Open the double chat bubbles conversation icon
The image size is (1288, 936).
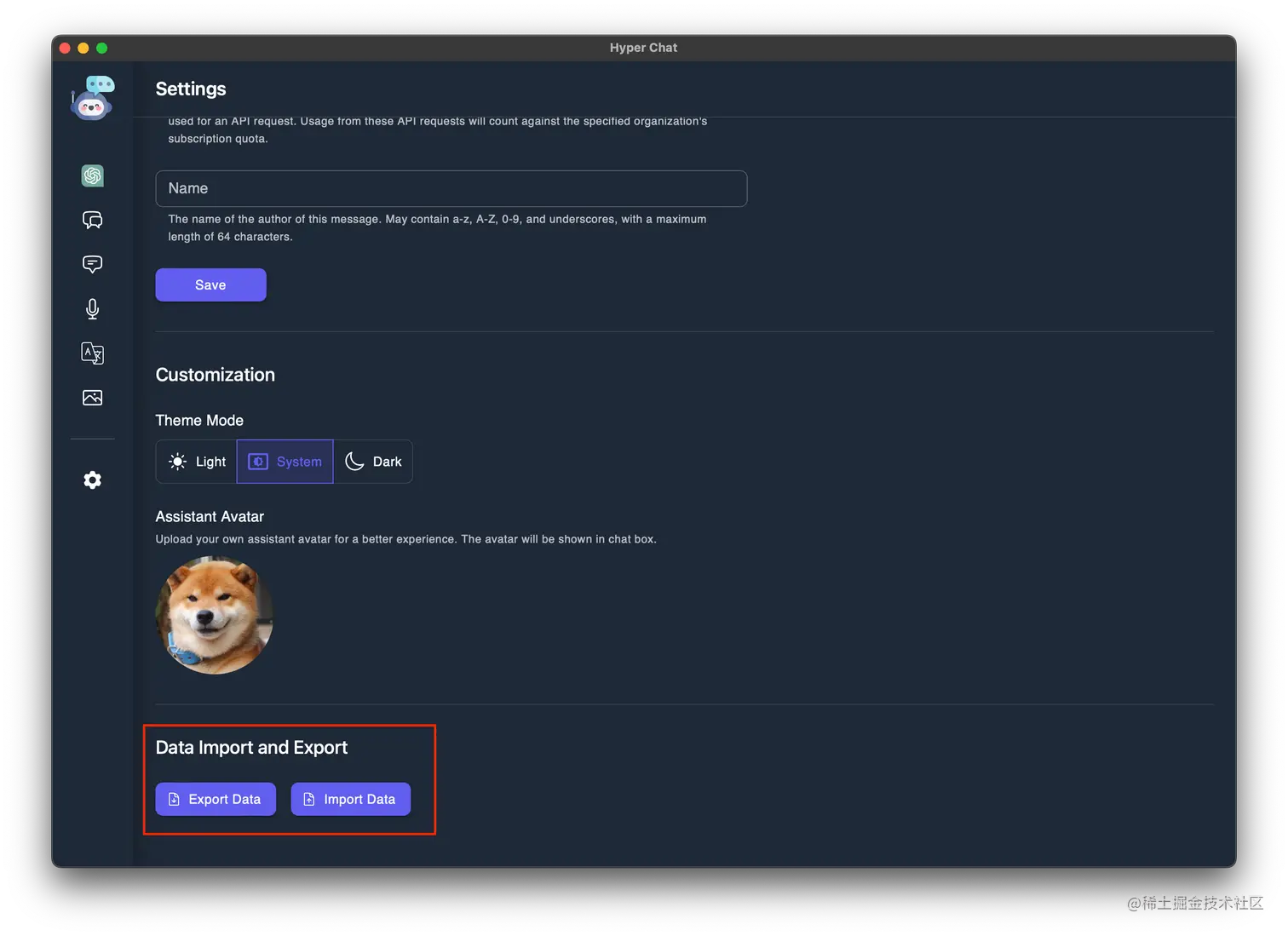click(92, 220)
